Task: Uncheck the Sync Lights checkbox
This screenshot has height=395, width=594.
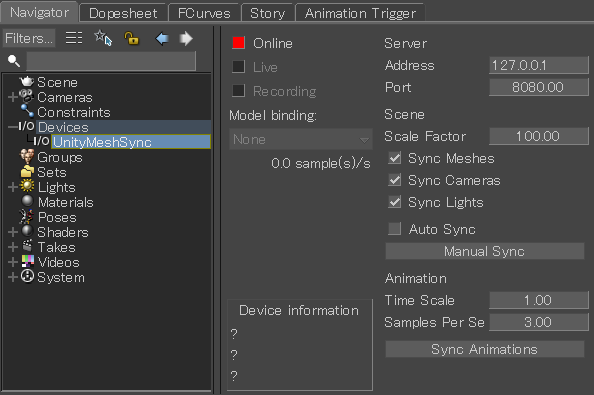Action: coord(395,202)
